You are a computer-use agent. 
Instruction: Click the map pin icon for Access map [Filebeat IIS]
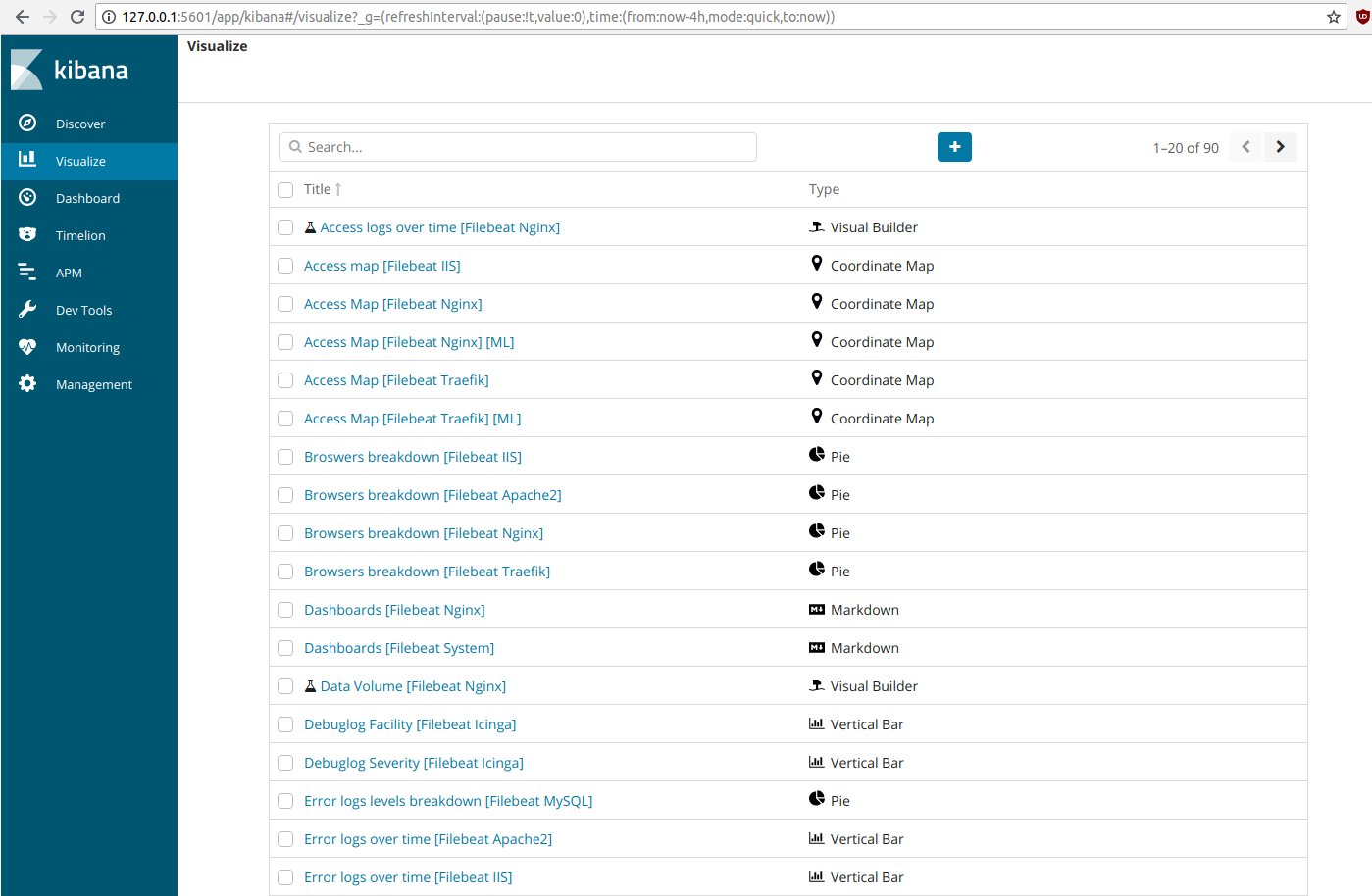pos(816,264)
